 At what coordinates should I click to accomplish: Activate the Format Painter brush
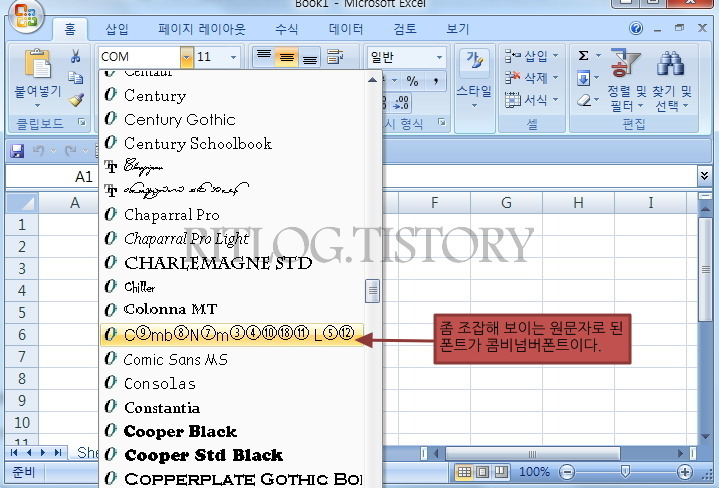76,100
